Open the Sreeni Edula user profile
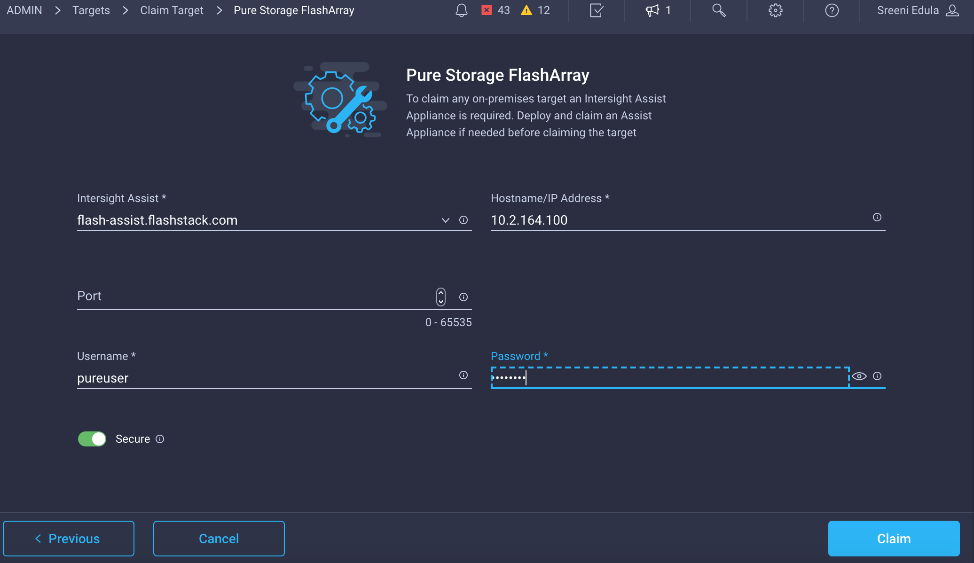 [917, 11]
